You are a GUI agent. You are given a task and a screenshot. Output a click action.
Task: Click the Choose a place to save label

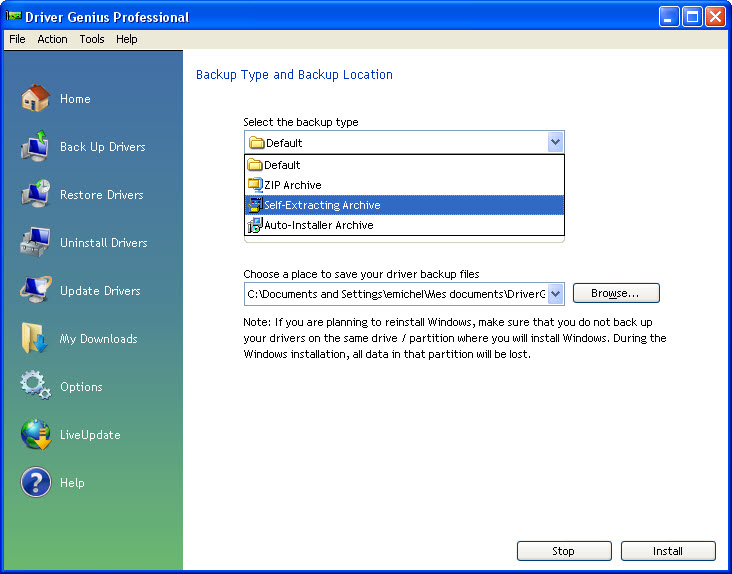(x=361, y=274)
